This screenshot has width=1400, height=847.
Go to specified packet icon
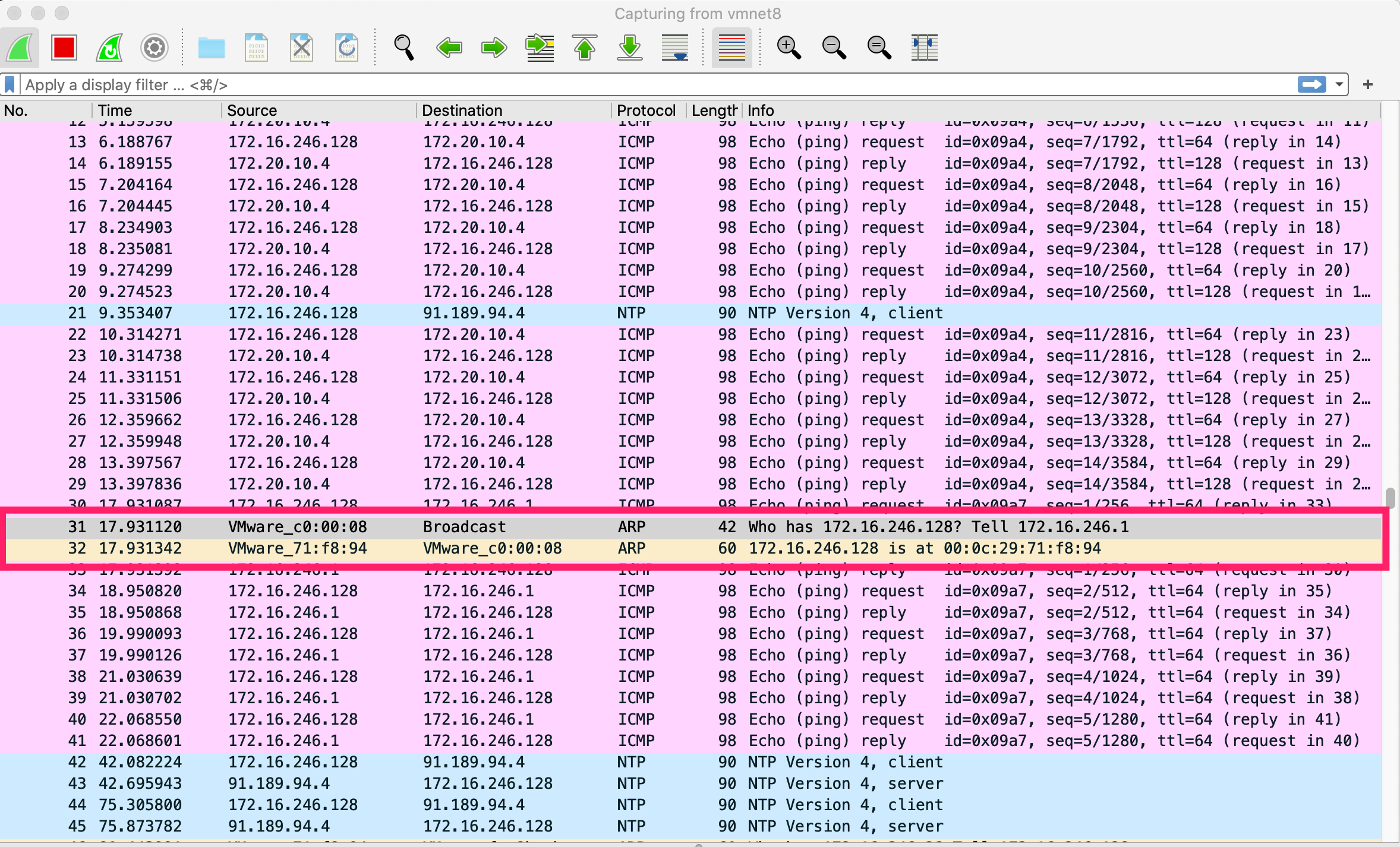pyautogui.click(x=540, y=48)
